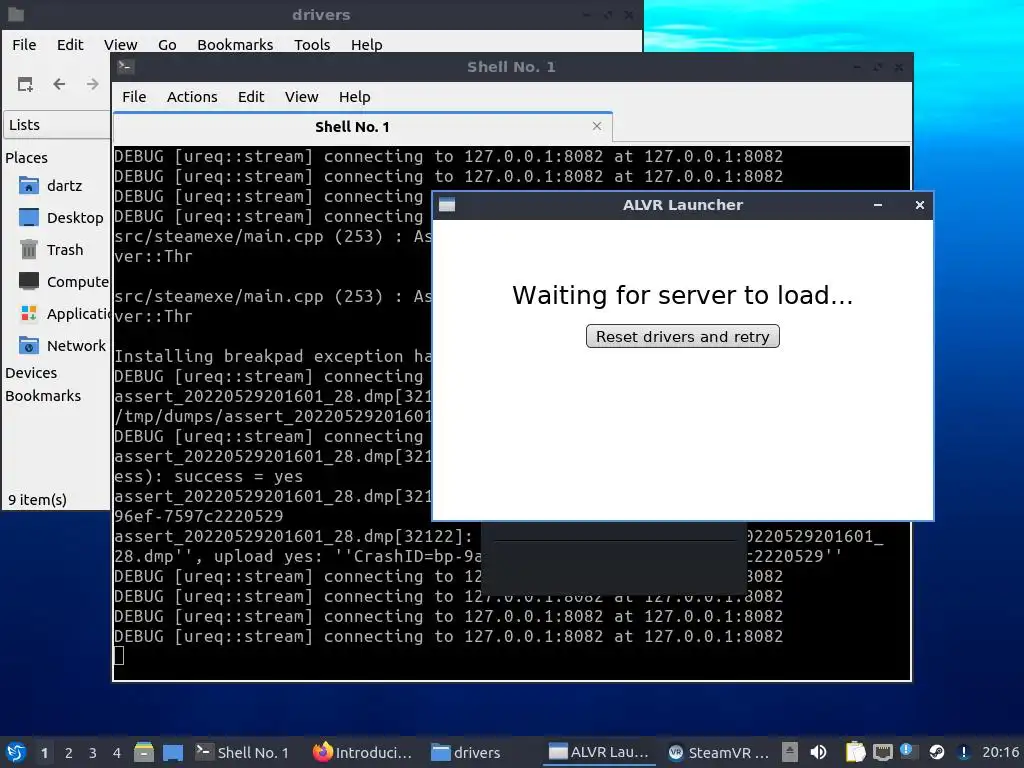
Task: Click network connection tray icon
Action: pos(883,752)
